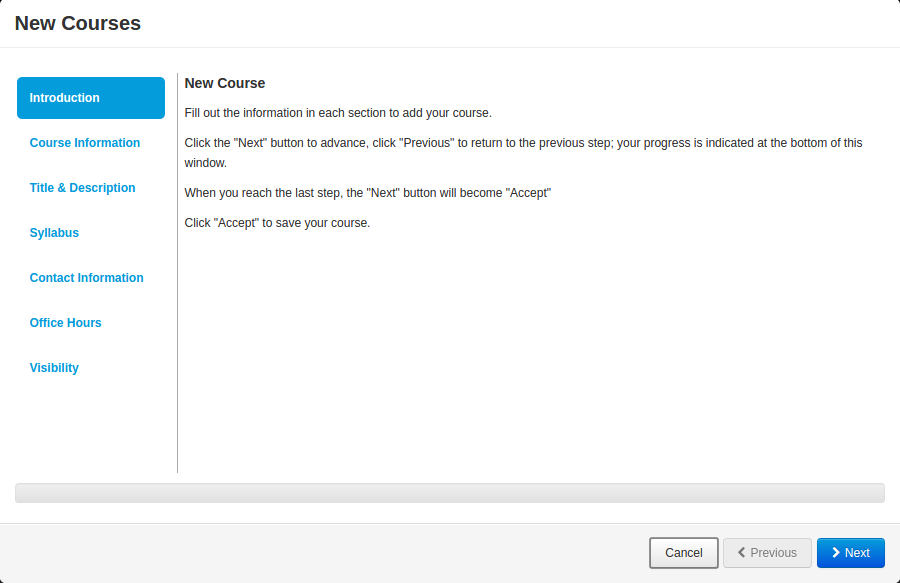Screen dimensions: 900x583
Task: Click the paragraph about the Previous button
Action: [523, 153]
